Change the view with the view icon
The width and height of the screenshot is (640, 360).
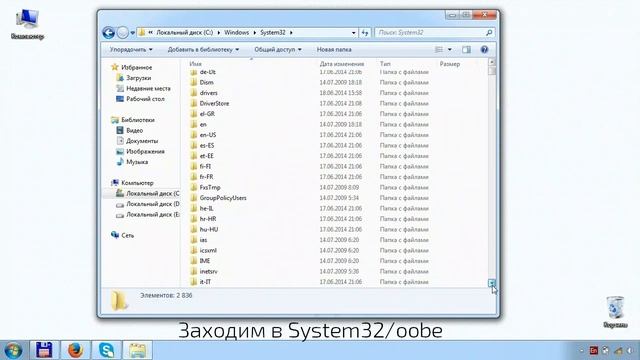(x=439, y=49)
